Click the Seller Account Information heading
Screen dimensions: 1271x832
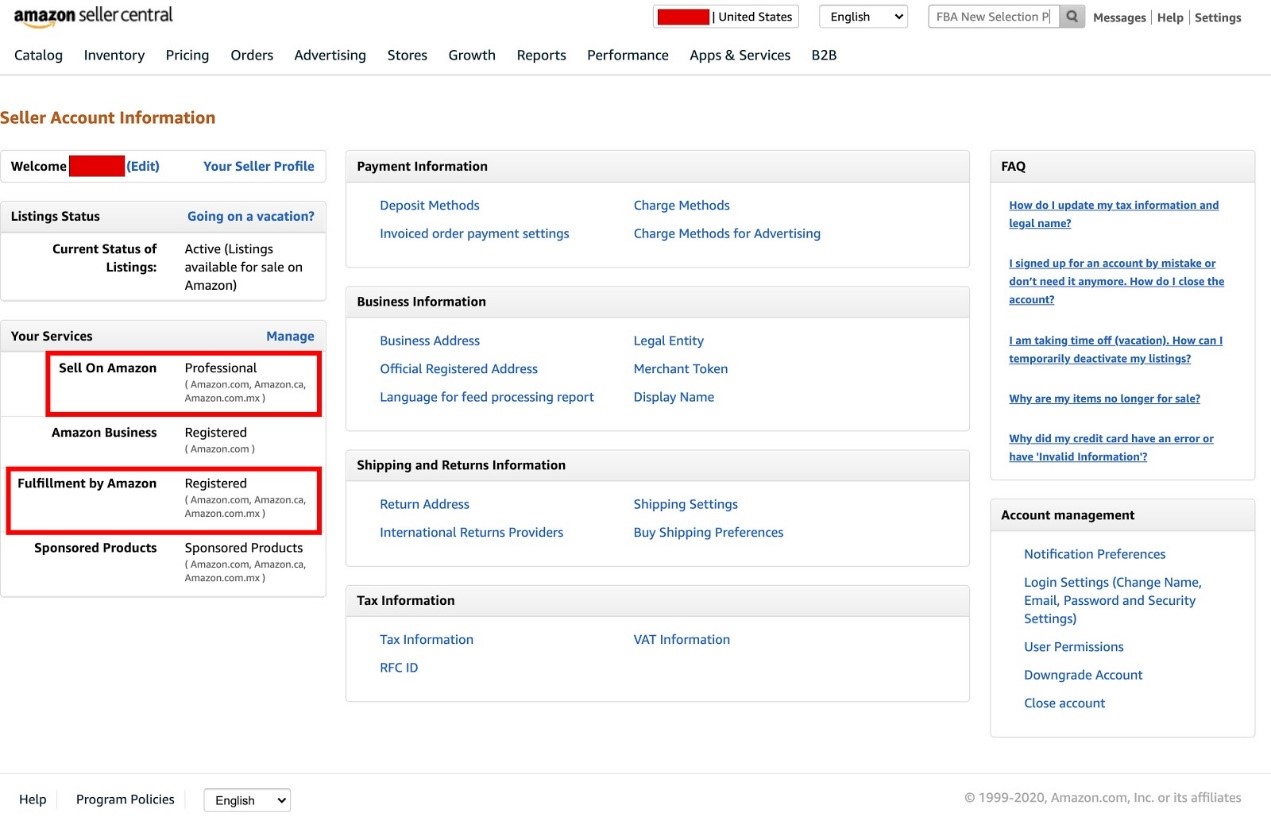tap(108, 118)
